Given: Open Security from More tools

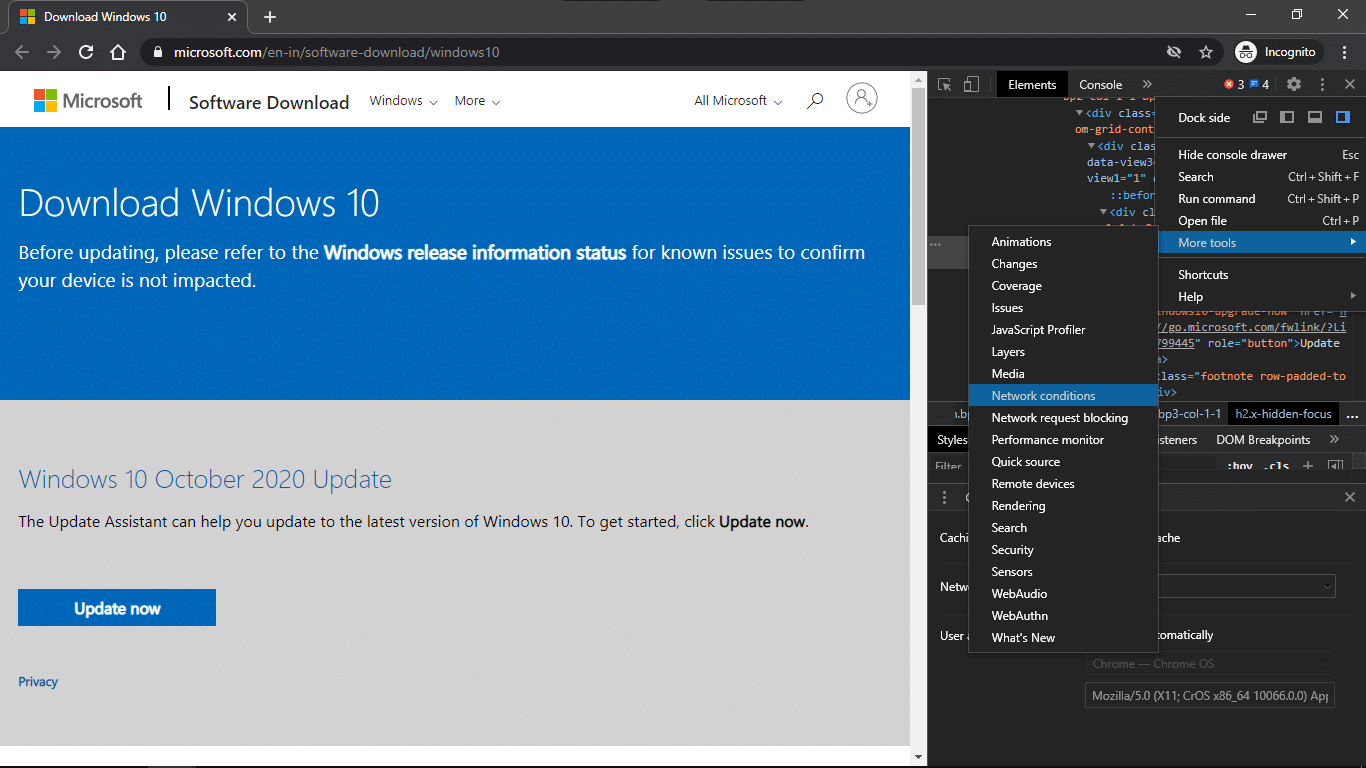Looking at the screenshot, I should [x=1063, y=550].
